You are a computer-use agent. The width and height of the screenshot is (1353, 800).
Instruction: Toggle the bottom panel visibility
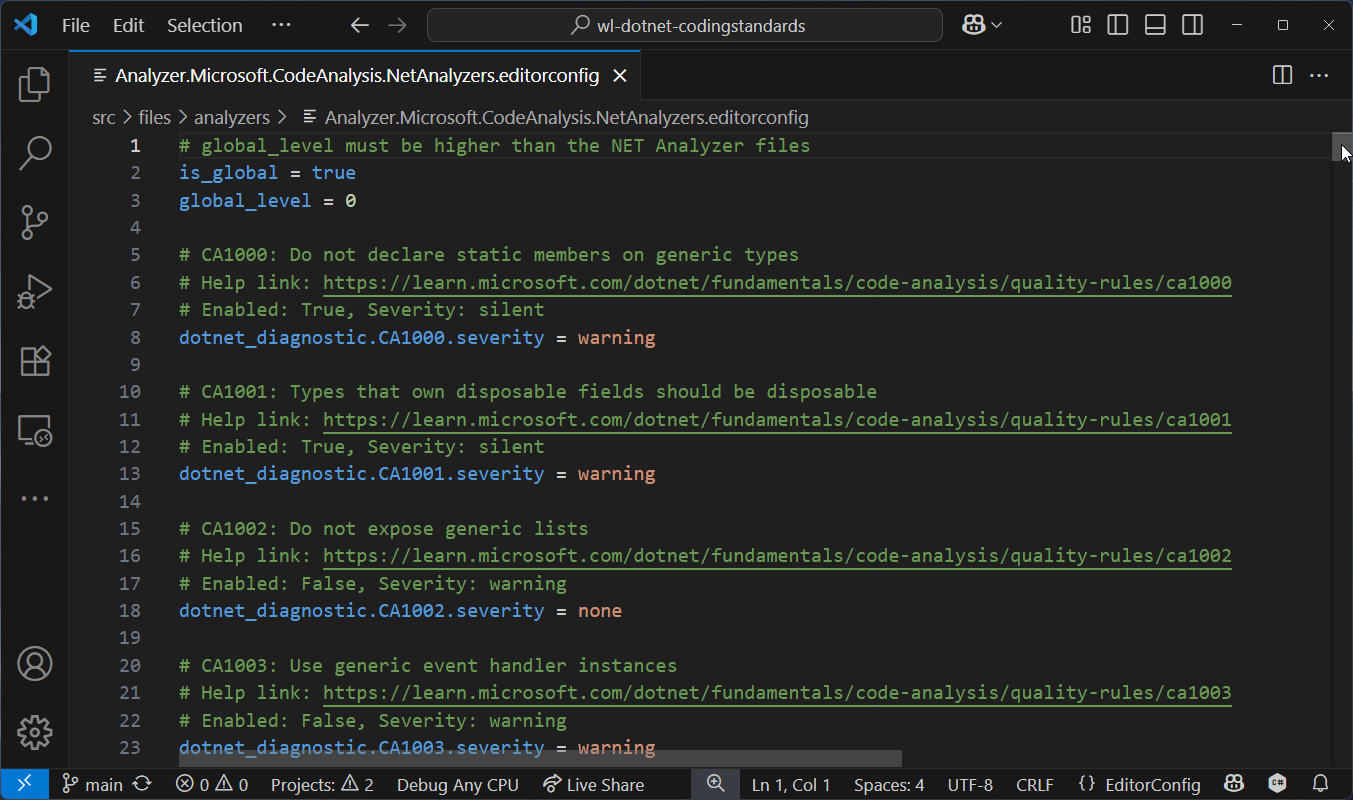pos(1155,25)
